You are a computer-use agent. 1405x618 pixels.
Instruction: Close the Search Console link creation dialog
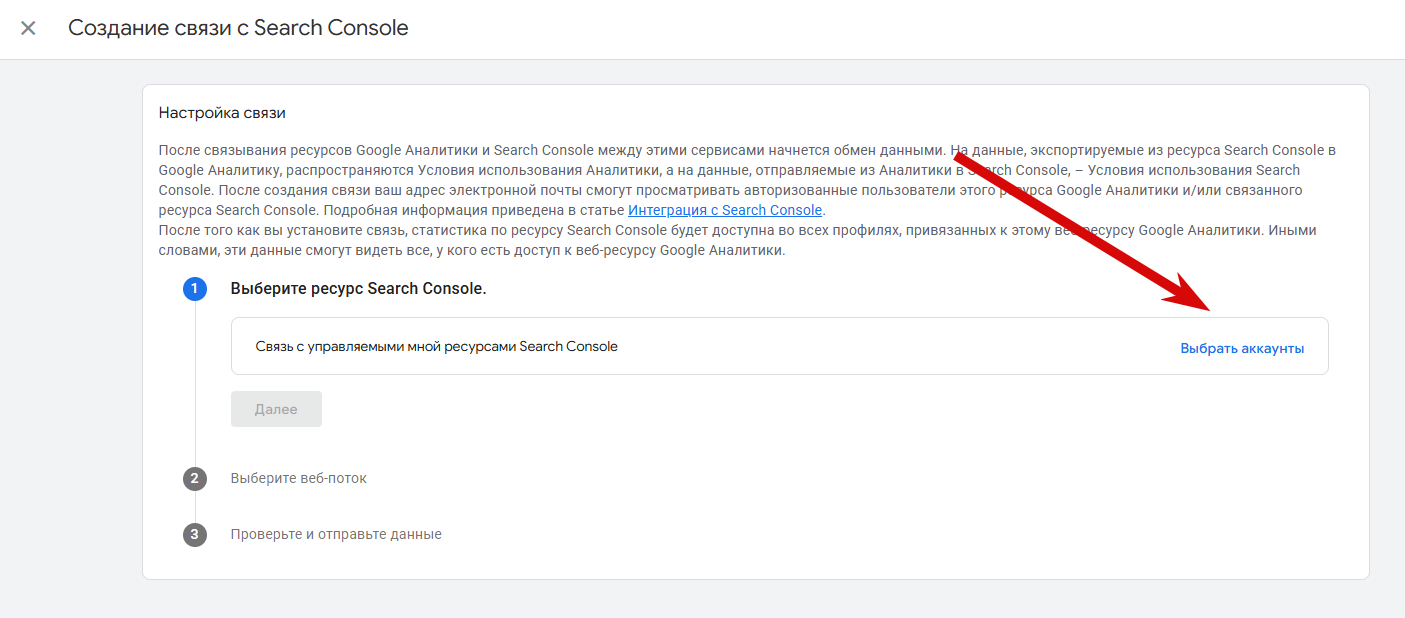(28, 28)
